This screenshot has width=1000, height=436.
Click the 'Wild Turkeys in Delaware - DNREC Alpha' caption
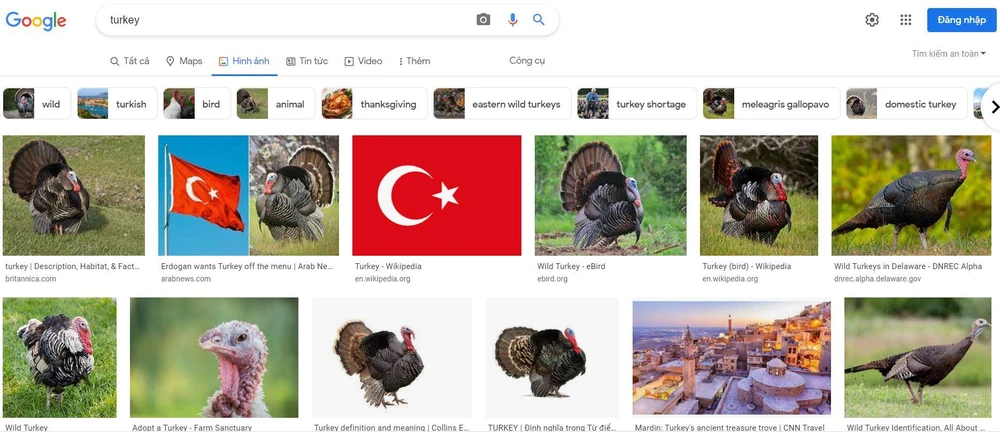(908, 266)
